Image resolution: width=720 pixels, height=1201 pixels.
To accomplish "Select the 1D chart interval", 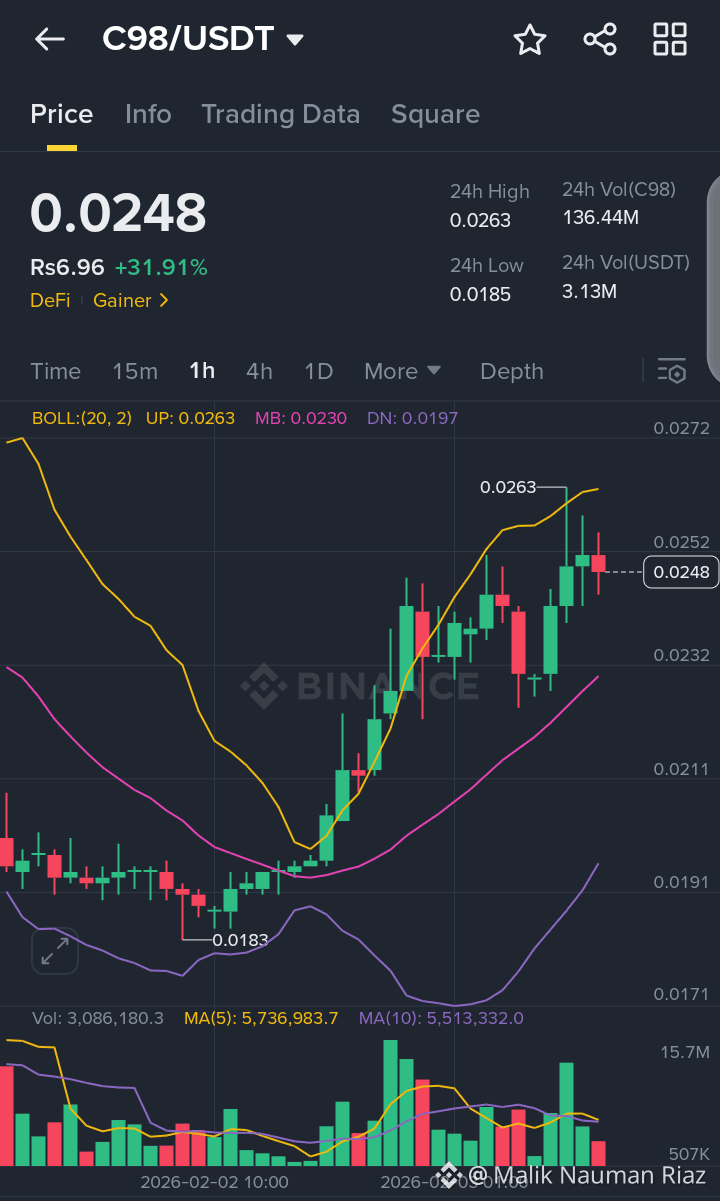I will pos(318,371).
